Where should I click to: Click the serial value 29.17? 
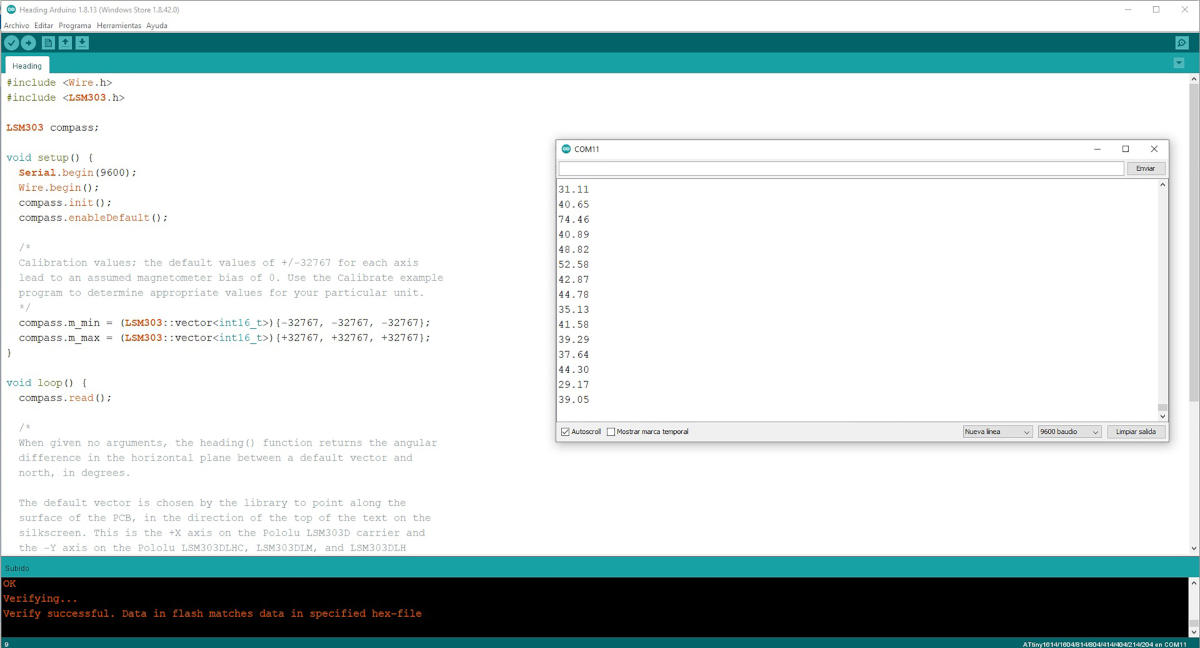click(x=574, y=384)
